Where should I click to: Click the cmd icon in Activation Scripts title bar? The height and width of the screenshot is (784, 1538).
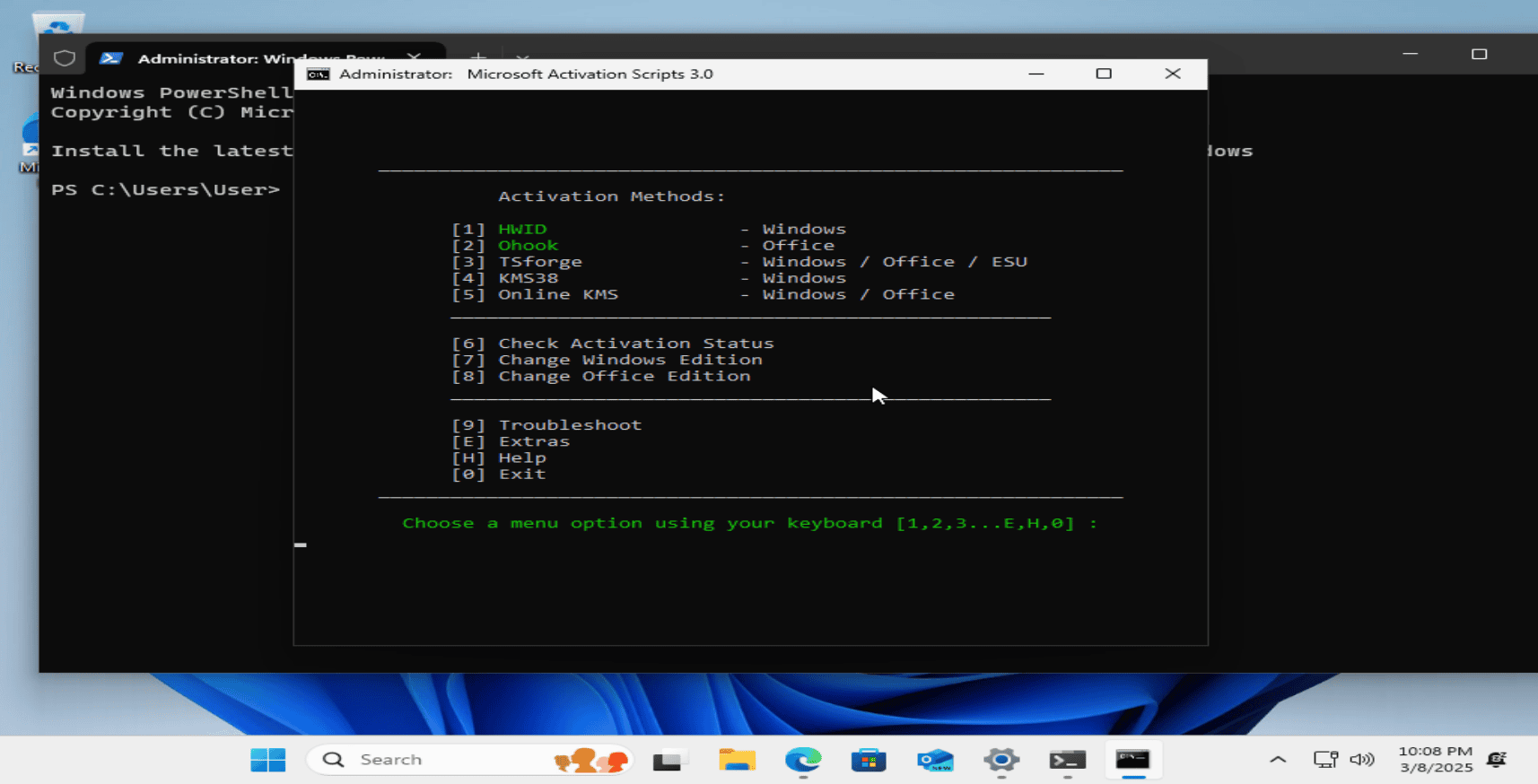318,74
